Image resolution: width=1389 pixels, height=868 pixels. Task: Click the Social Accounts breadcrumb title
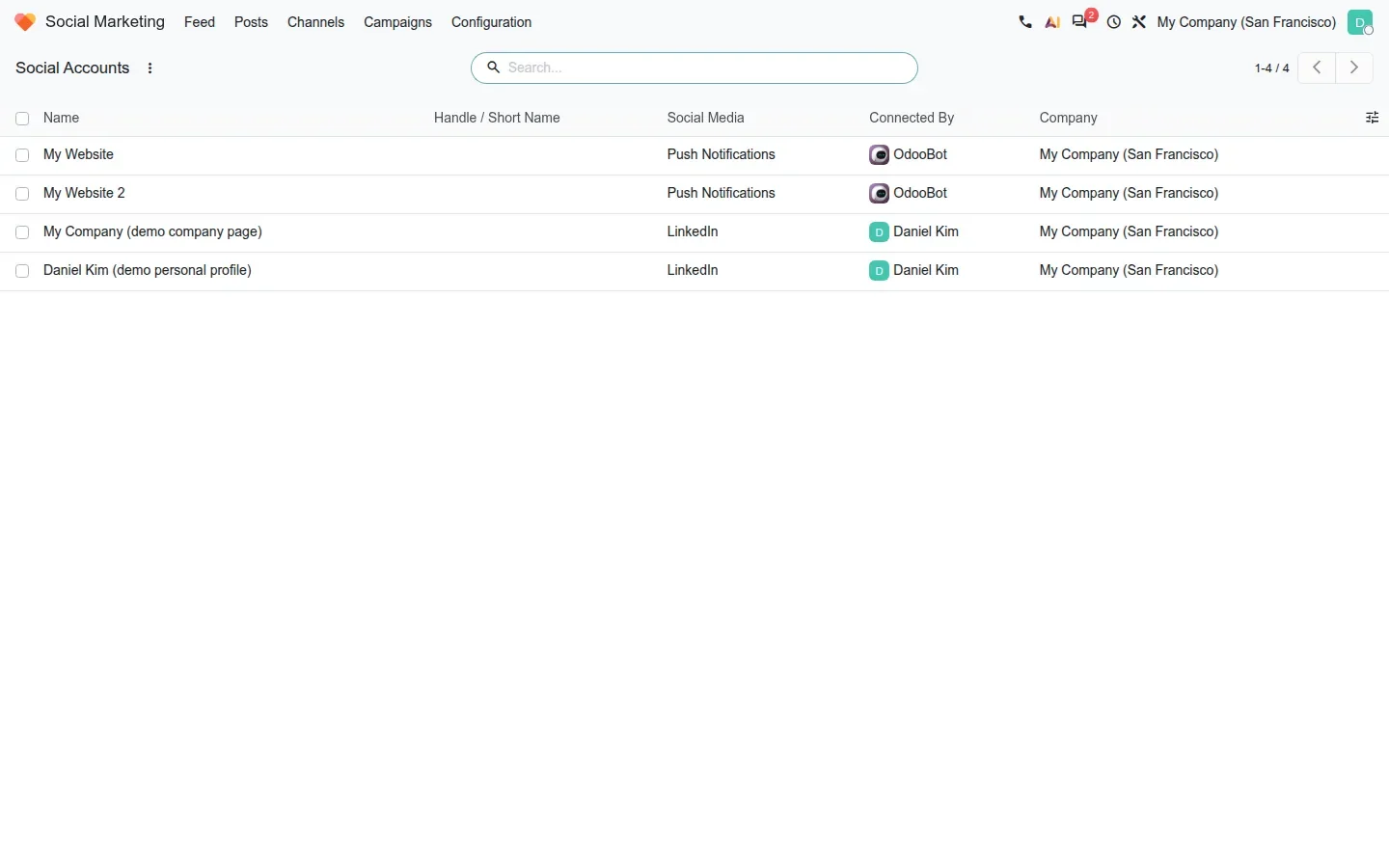[72, 68]
